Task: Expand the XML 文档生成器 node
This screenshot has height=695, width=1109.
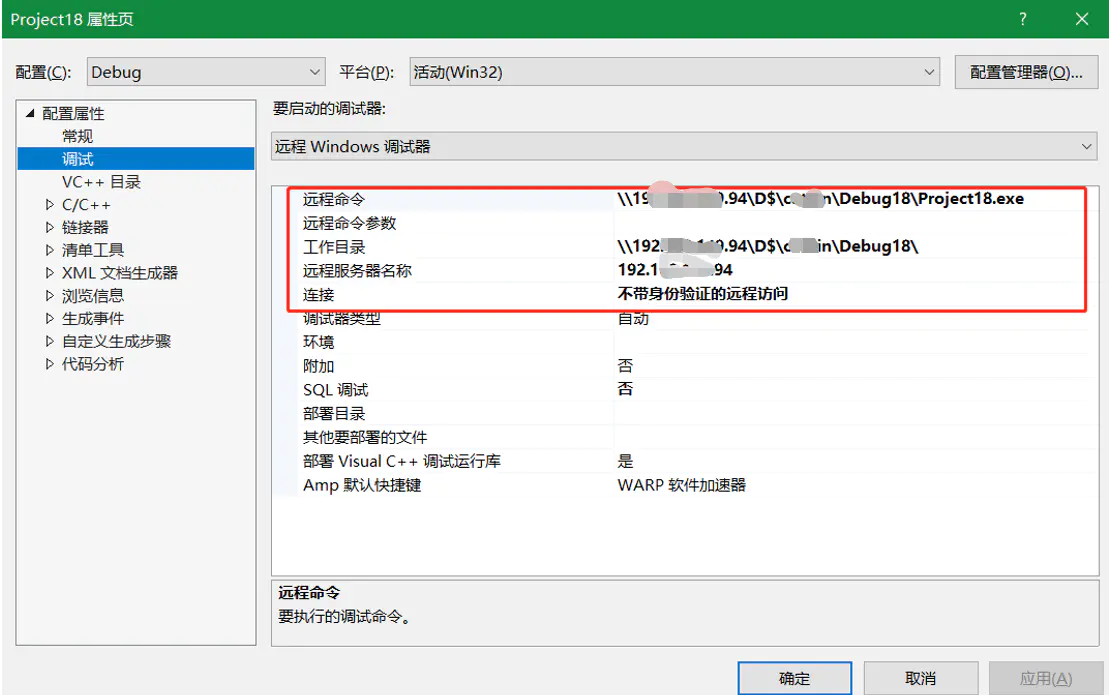Action: 50,272
